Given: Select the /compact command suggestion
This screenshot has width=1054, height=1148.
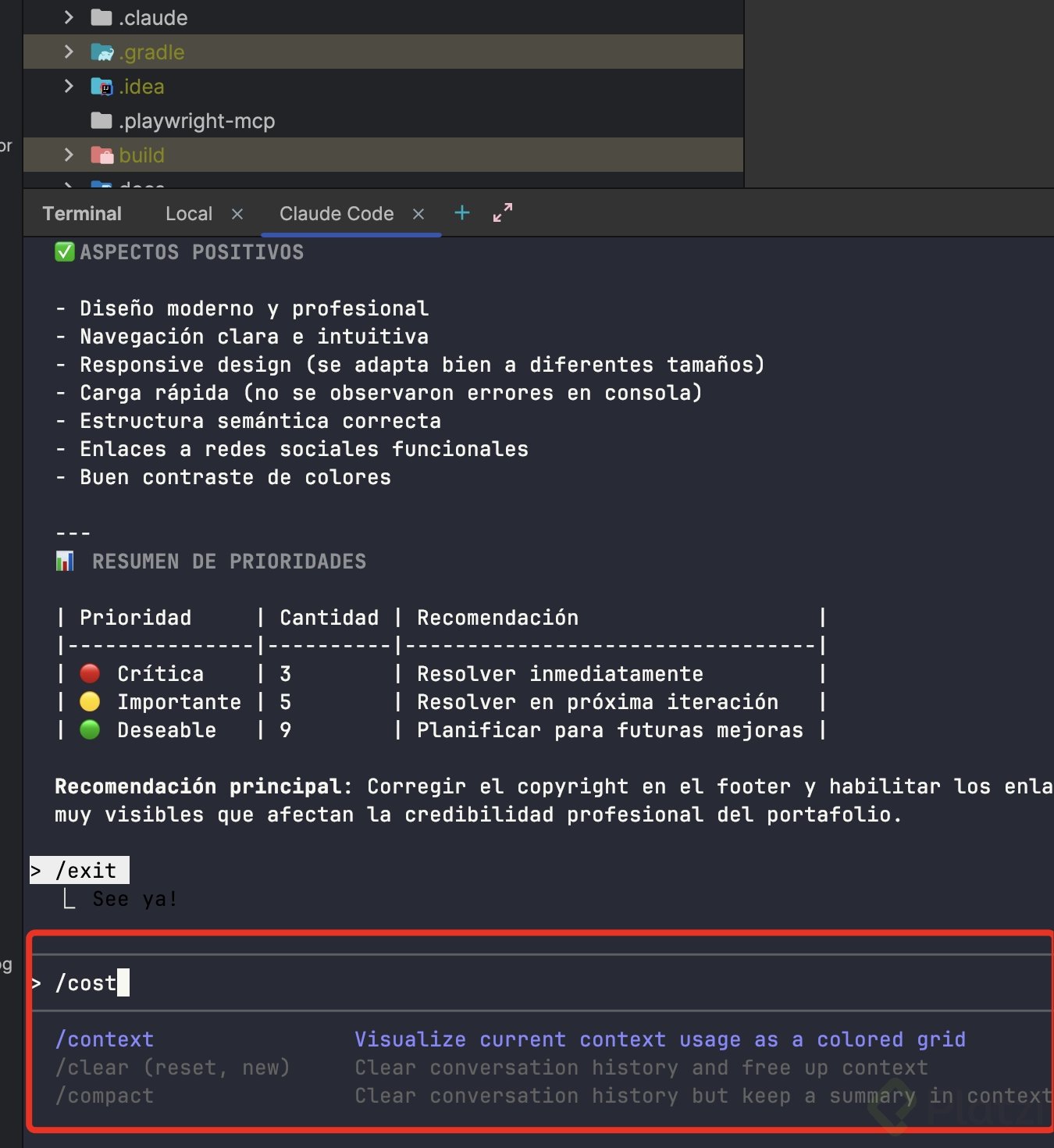Looking at the screenshot, I should (x=105, y=1096).
